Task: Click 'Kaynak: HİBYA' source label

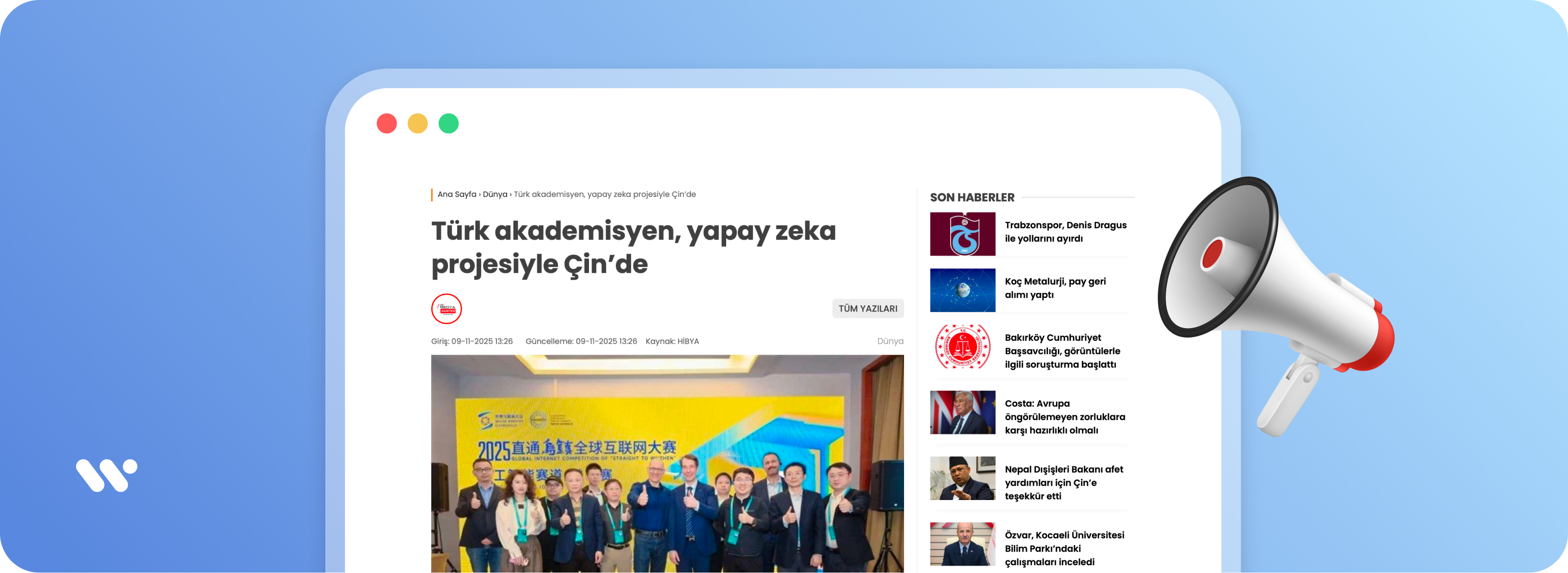Action: click(672, 341)
